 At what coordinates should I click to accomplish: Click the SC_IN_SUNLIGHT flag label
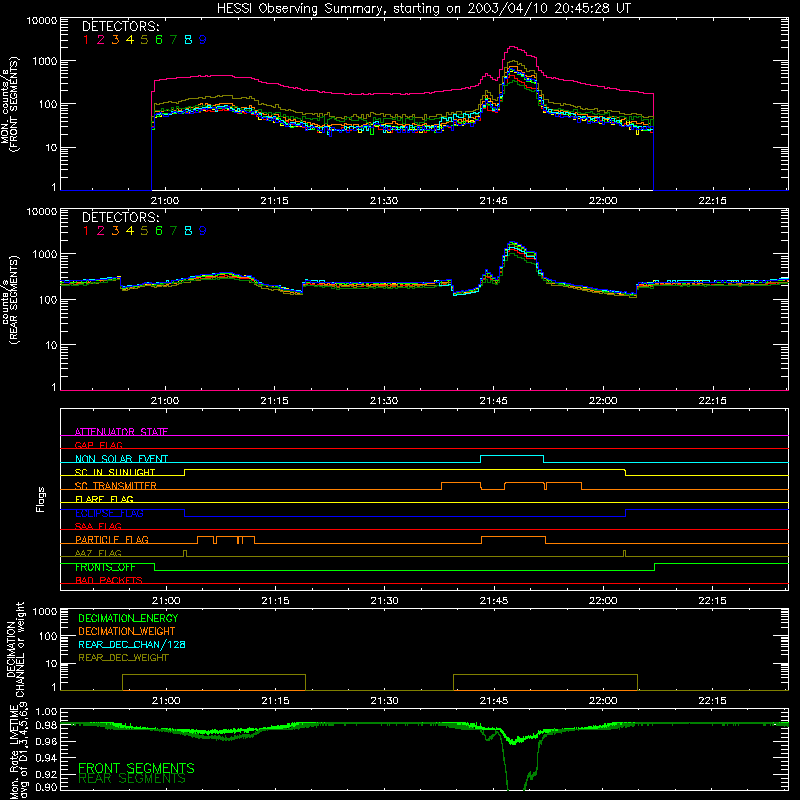click(115, 472)
